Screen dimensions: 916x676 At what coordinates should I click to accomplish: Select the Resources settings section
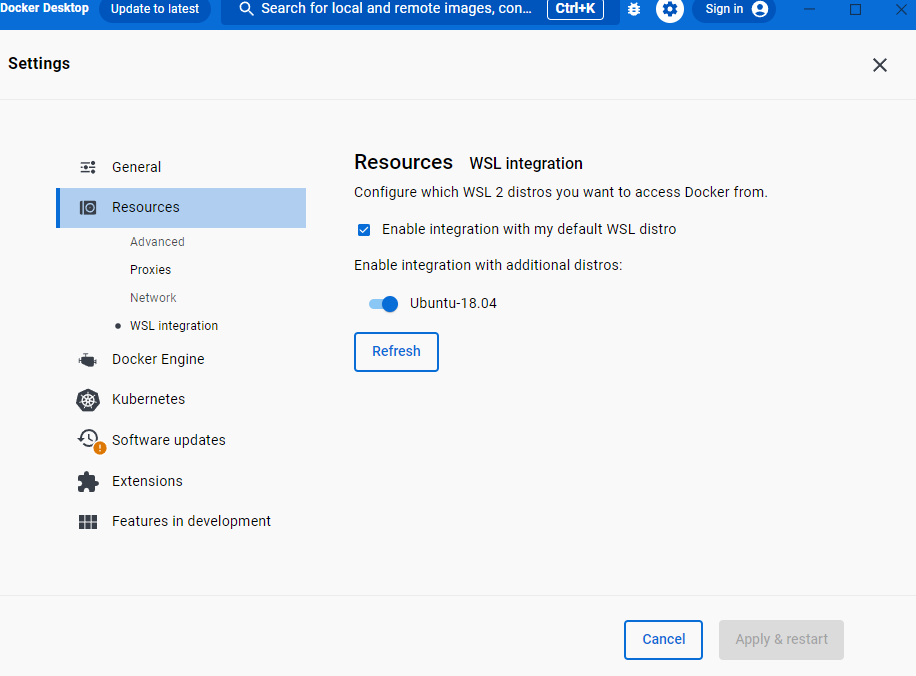[181, 207]
